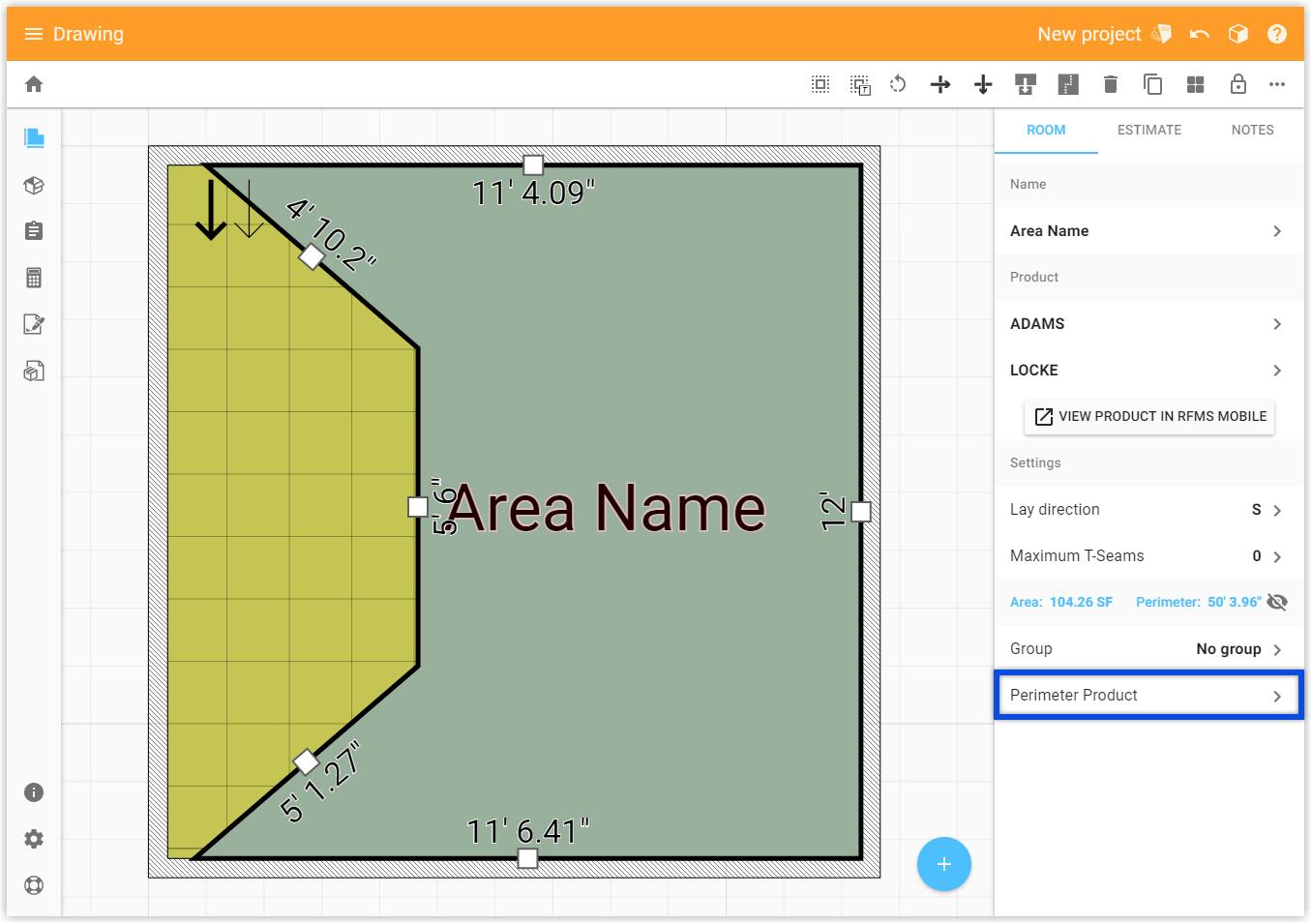Click the New project title

pos(1089,34)
